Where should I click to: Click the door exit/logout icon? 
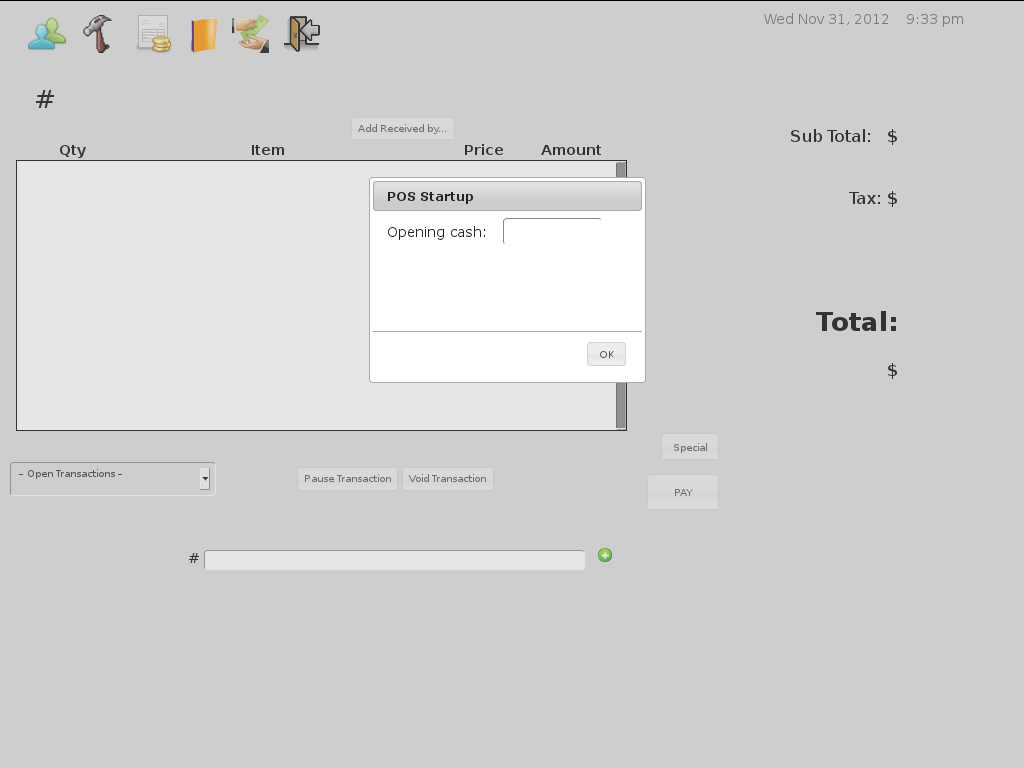coord(302,34)
